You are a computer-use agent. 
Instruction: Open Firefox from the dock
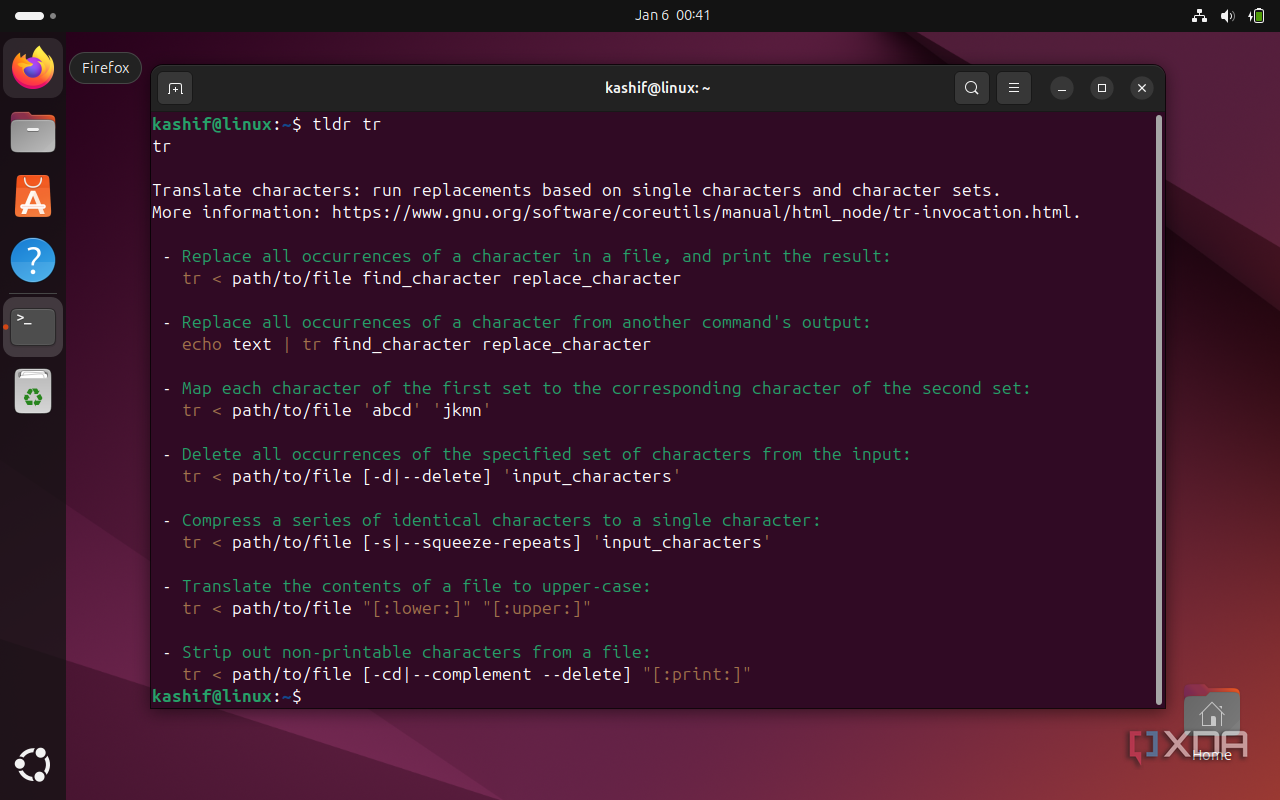[x=33, y=68]
